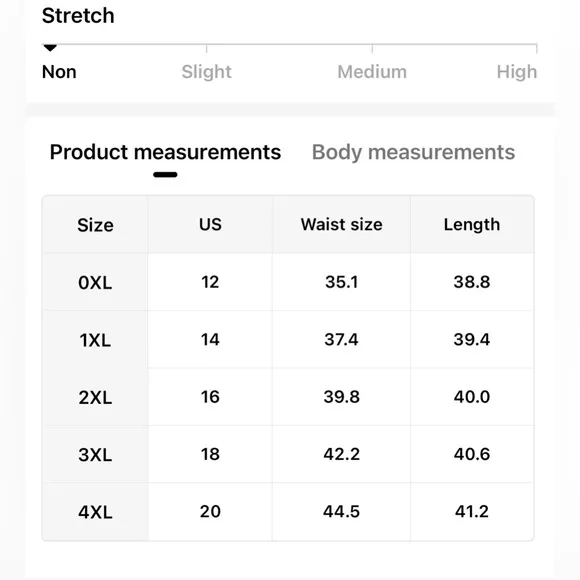Image resolution: width=580 pixels, height=580 pixels.
Task: Click the US size 16 cell
Action: (x=210, y=397)
